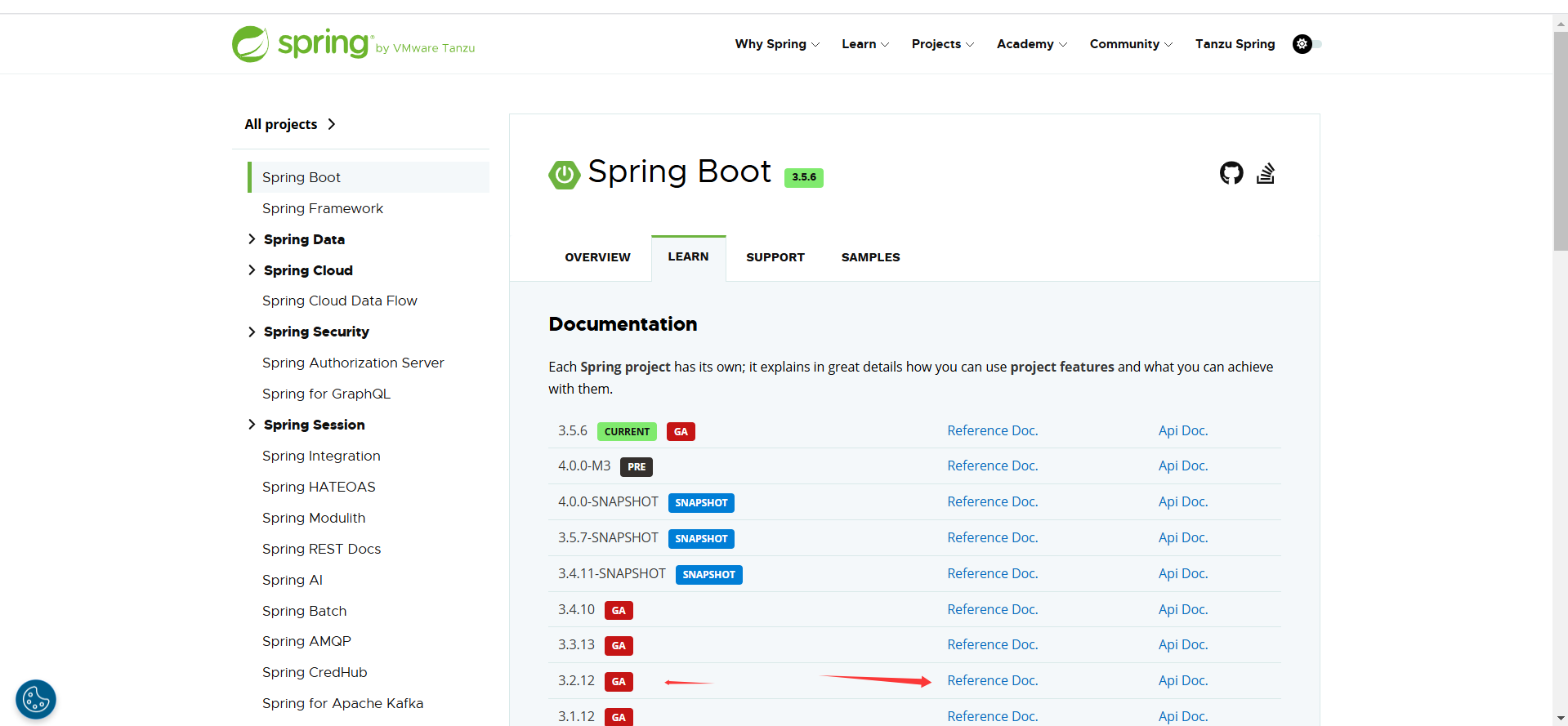The image size is (1568, 726).
Task: Open Api Doc. for 4.0.0-M3
Action: pos(1182,465)
